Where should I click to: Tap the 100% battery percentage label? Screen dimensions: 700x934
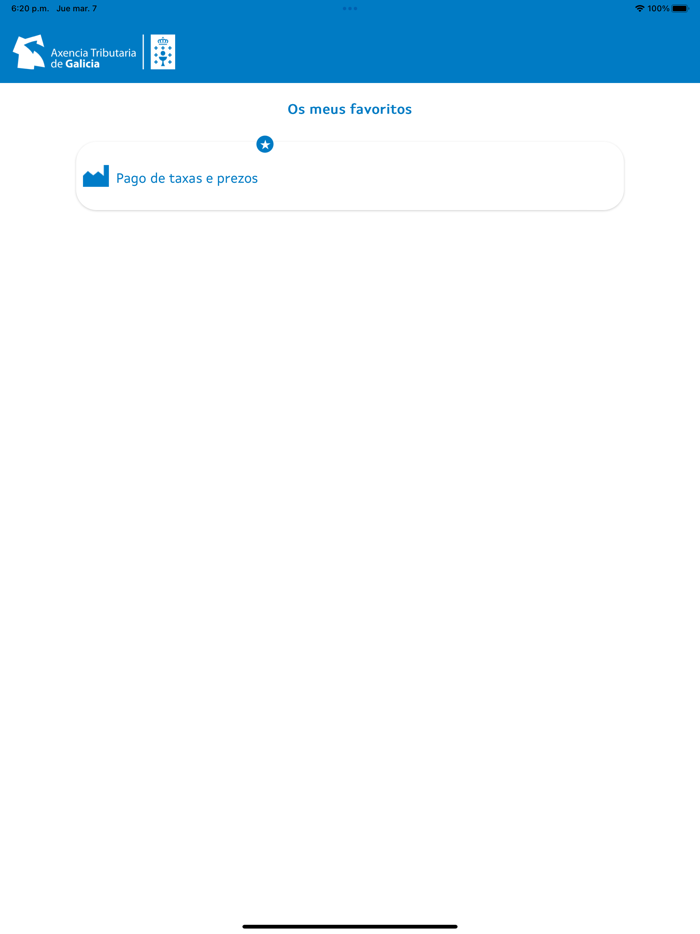point(658,8)
